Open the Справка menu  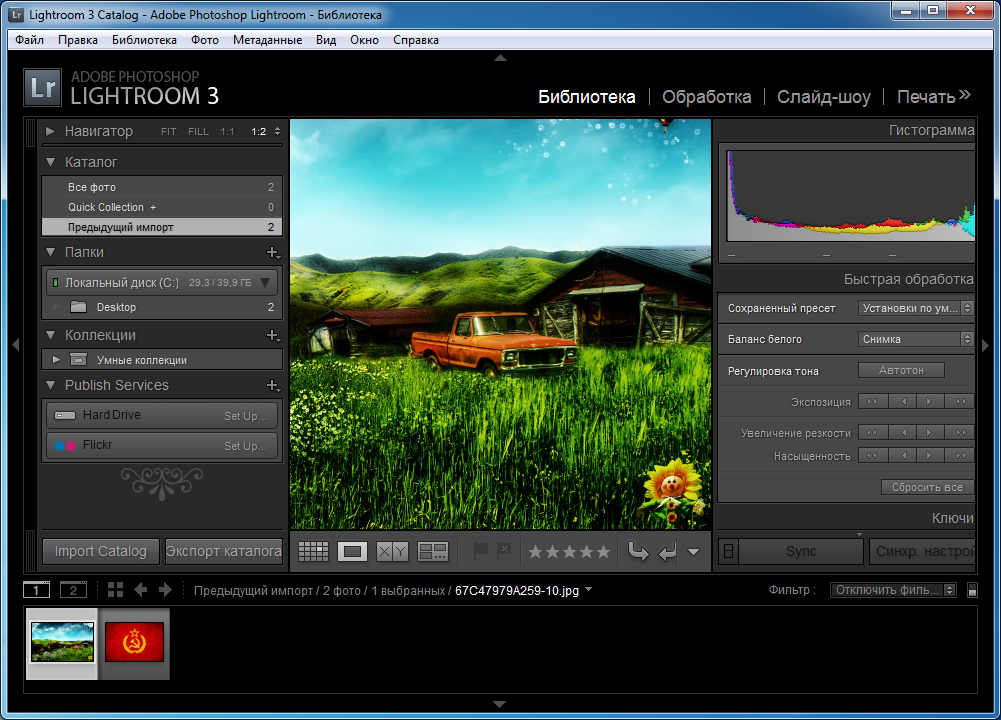point(416,40)
